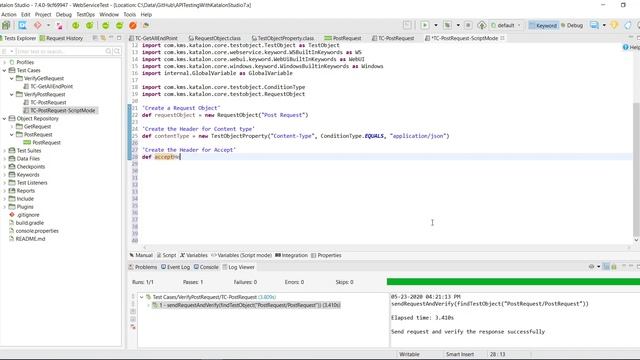
Task: Toggle the Debug perspective button
Action: tap(572, 25)
